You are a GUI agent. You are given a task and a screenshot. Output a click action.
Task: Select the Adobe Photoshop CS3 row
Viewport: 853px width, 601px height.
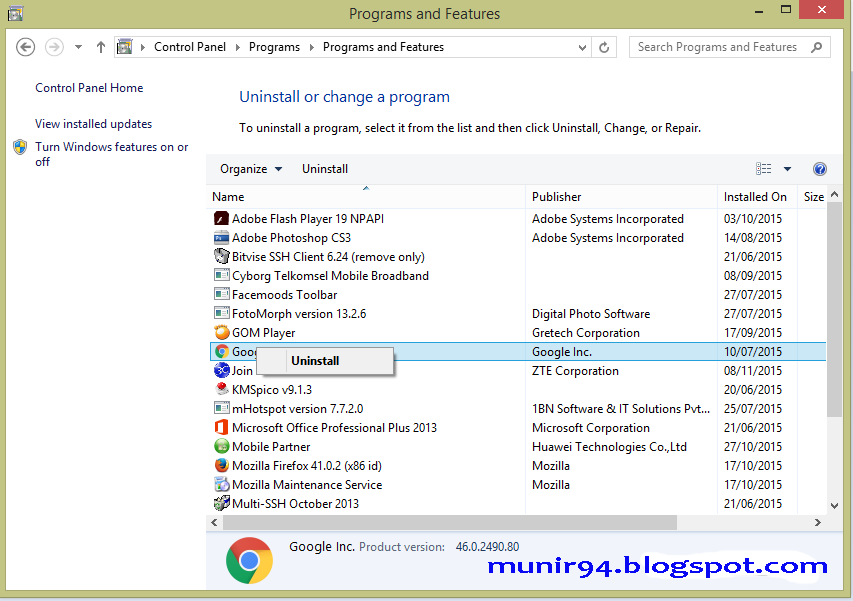pos(518,238)
